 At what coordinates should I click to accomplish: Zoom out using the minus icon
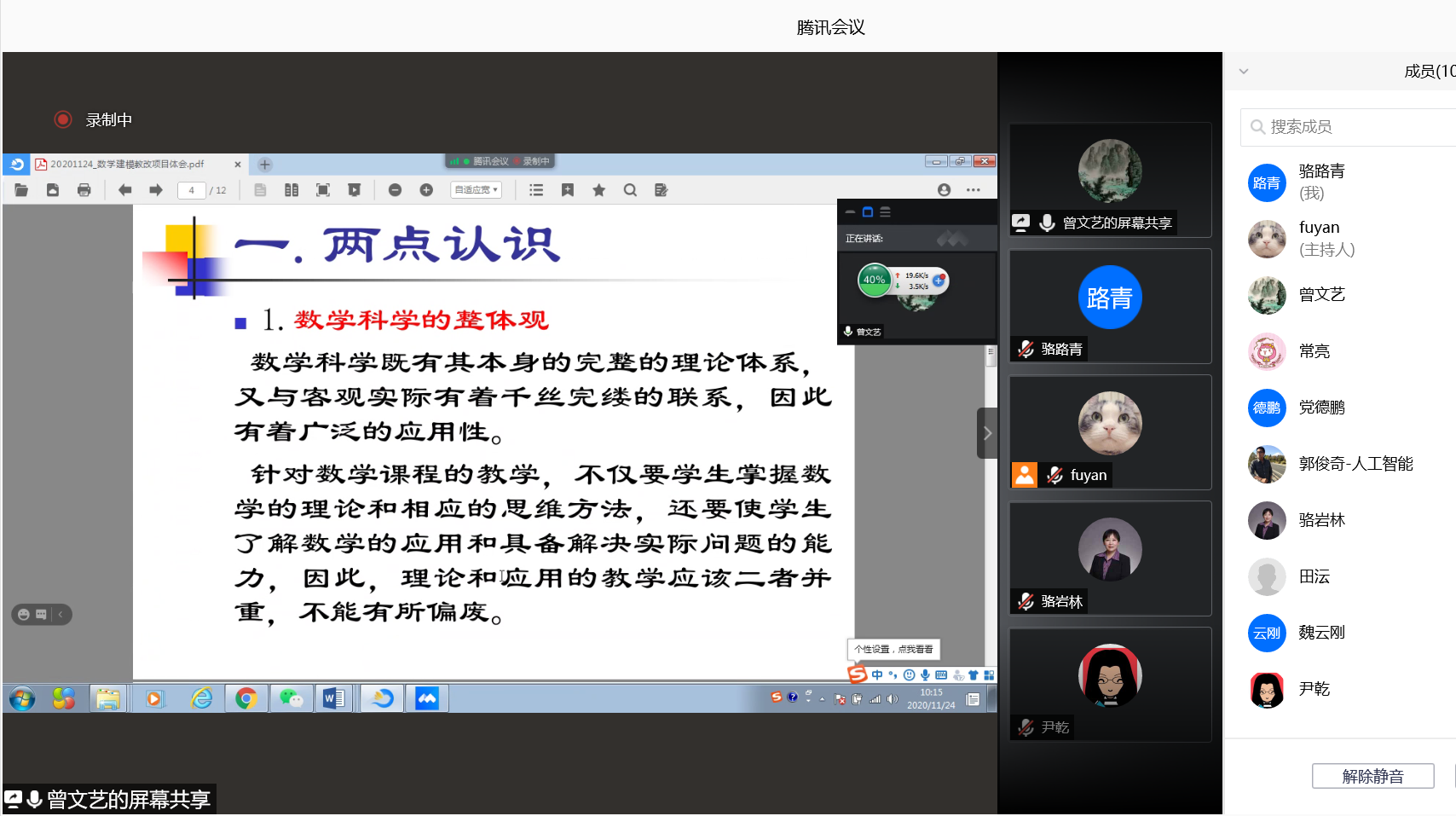click(x=395, y=190)
